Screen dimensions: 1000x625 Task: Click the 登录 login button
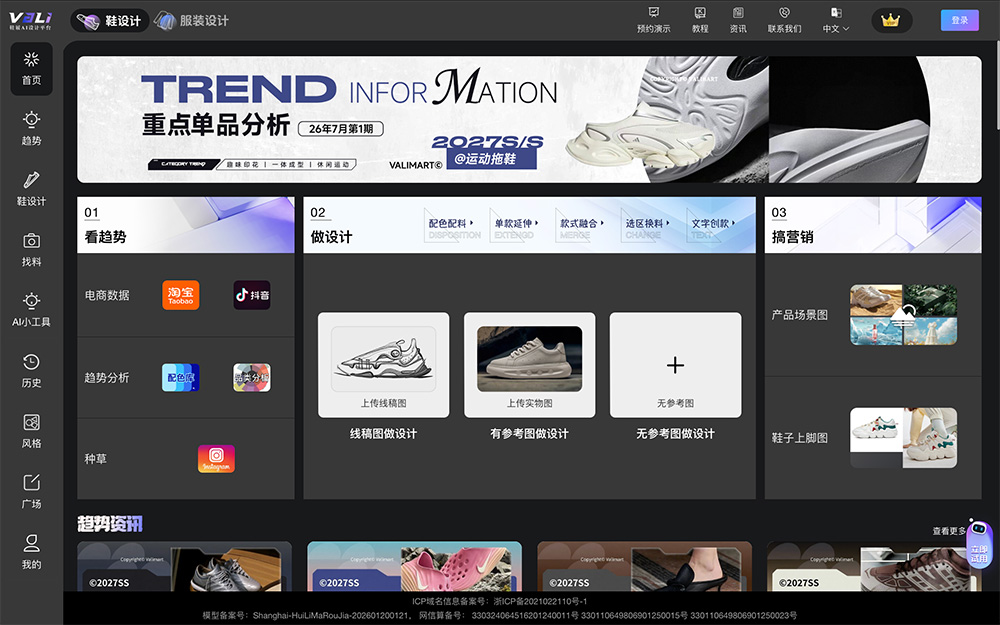coord(960,20)
